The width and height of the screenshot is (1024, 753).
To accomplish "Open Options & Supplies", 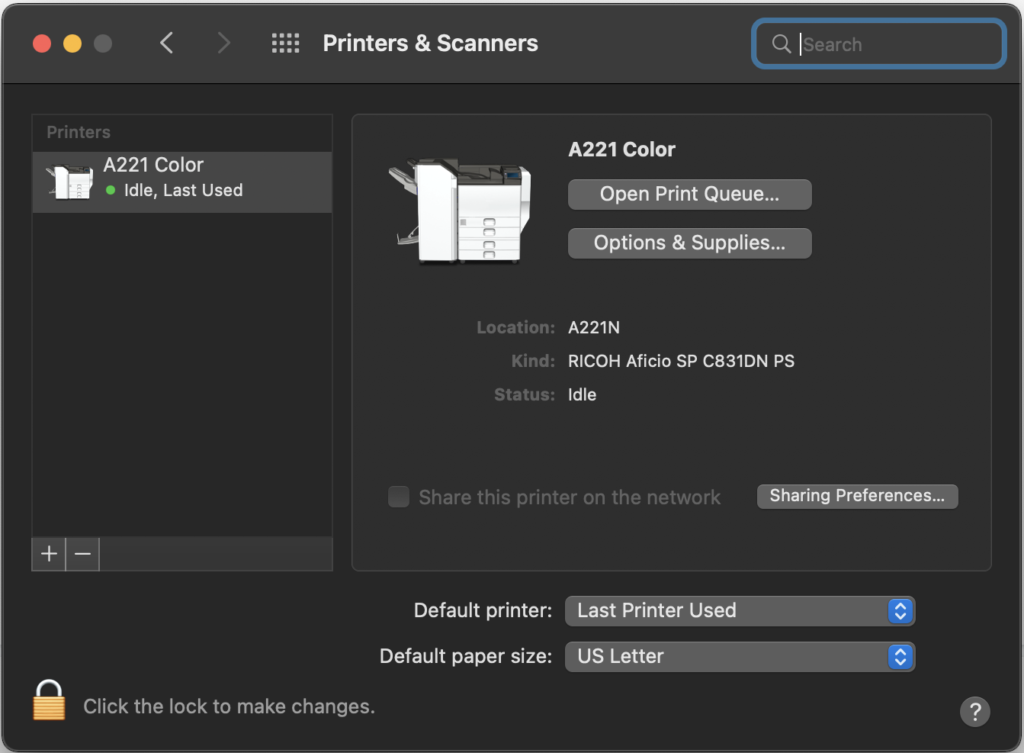I will [x=690, y=243].
